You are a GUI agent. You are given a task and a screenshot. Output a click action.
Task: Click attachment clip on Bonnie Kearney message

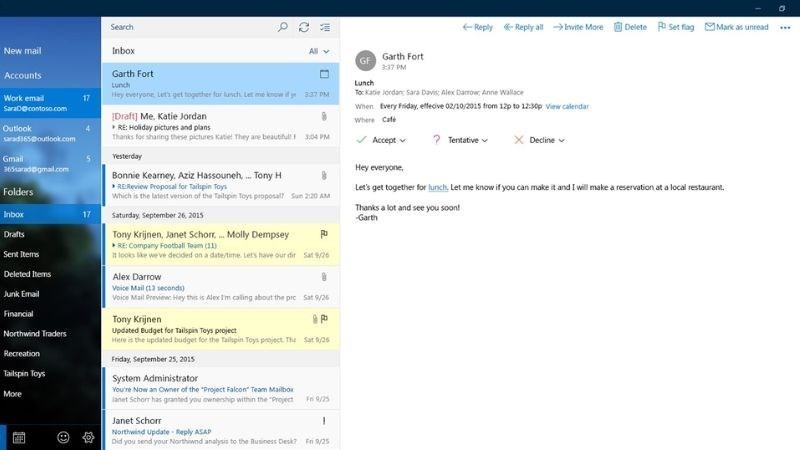point(324,176)
